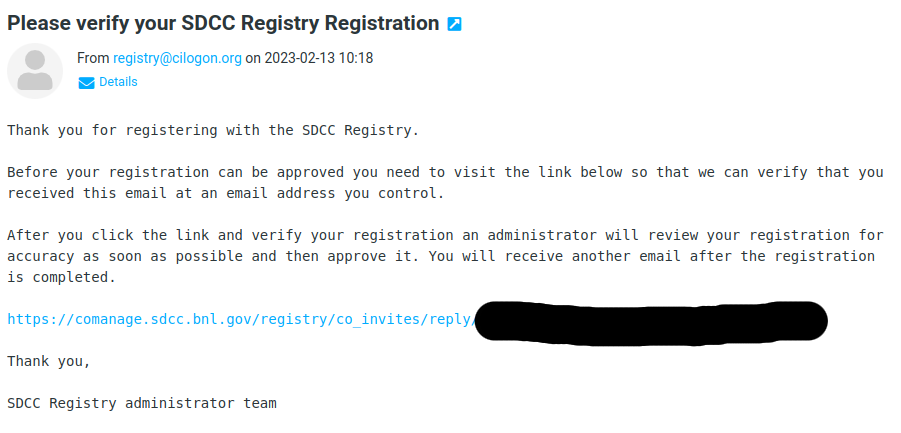The width and height of the screenshot is (901, 433).
Task: Follow the comanage.sdcc.bnl.gov verification link
Action: coord(241,320)
